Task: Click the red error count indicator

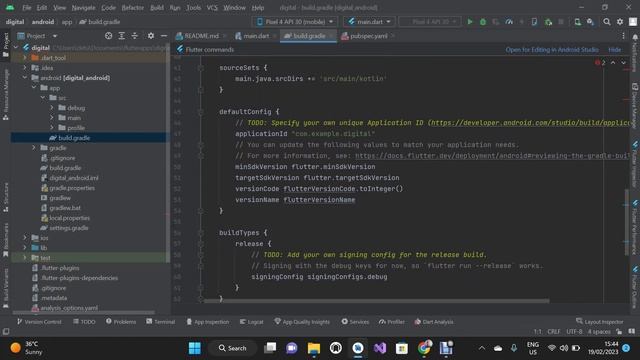Action: (600, 62)
